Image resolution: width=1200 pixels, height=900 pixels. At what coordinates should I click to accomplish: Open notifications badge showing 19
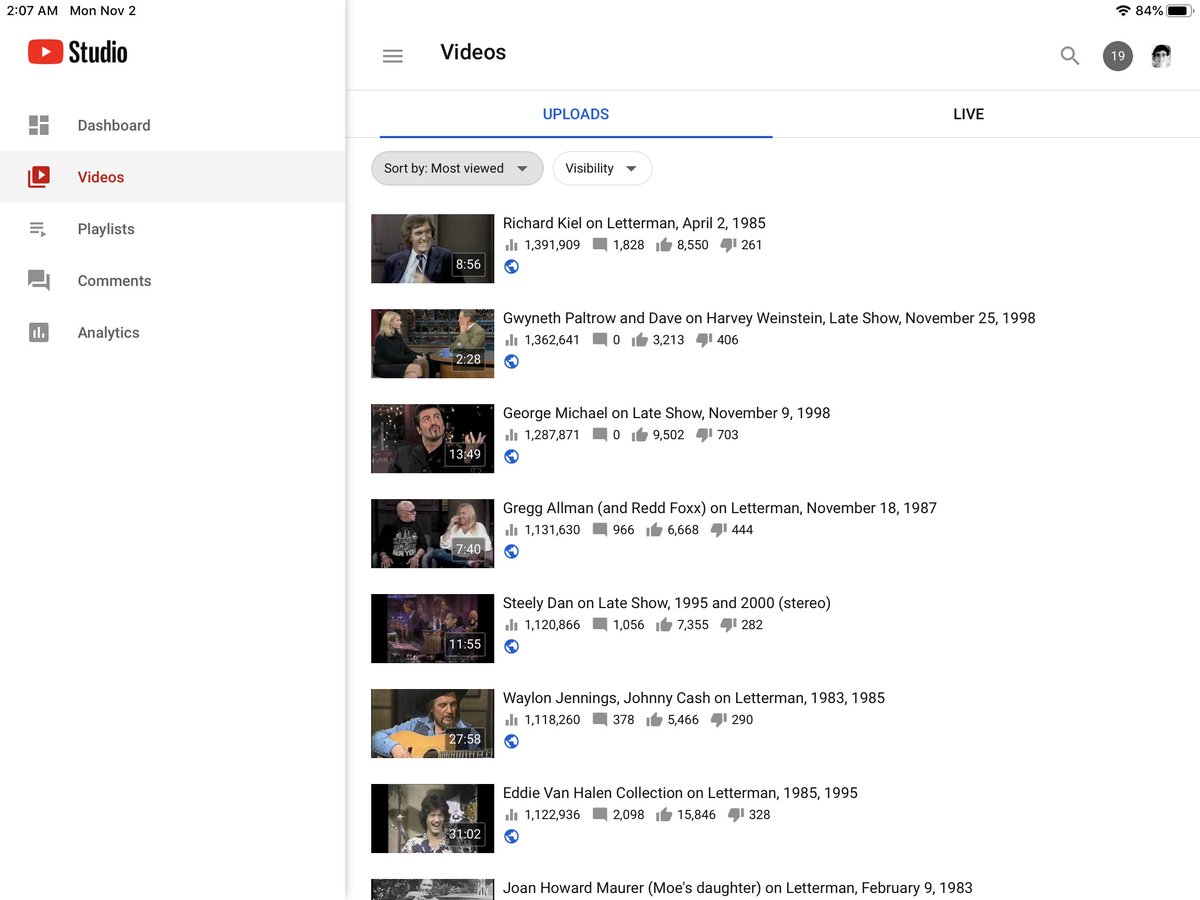point(1118,56)
